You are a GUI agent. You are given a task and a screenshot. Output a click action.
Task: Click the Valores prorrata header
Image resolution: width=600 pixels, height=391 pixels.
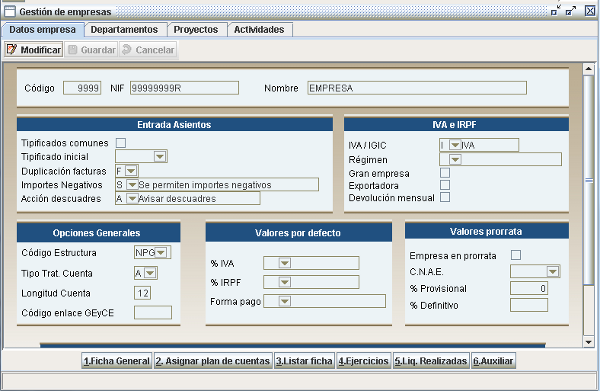point(487,231)
